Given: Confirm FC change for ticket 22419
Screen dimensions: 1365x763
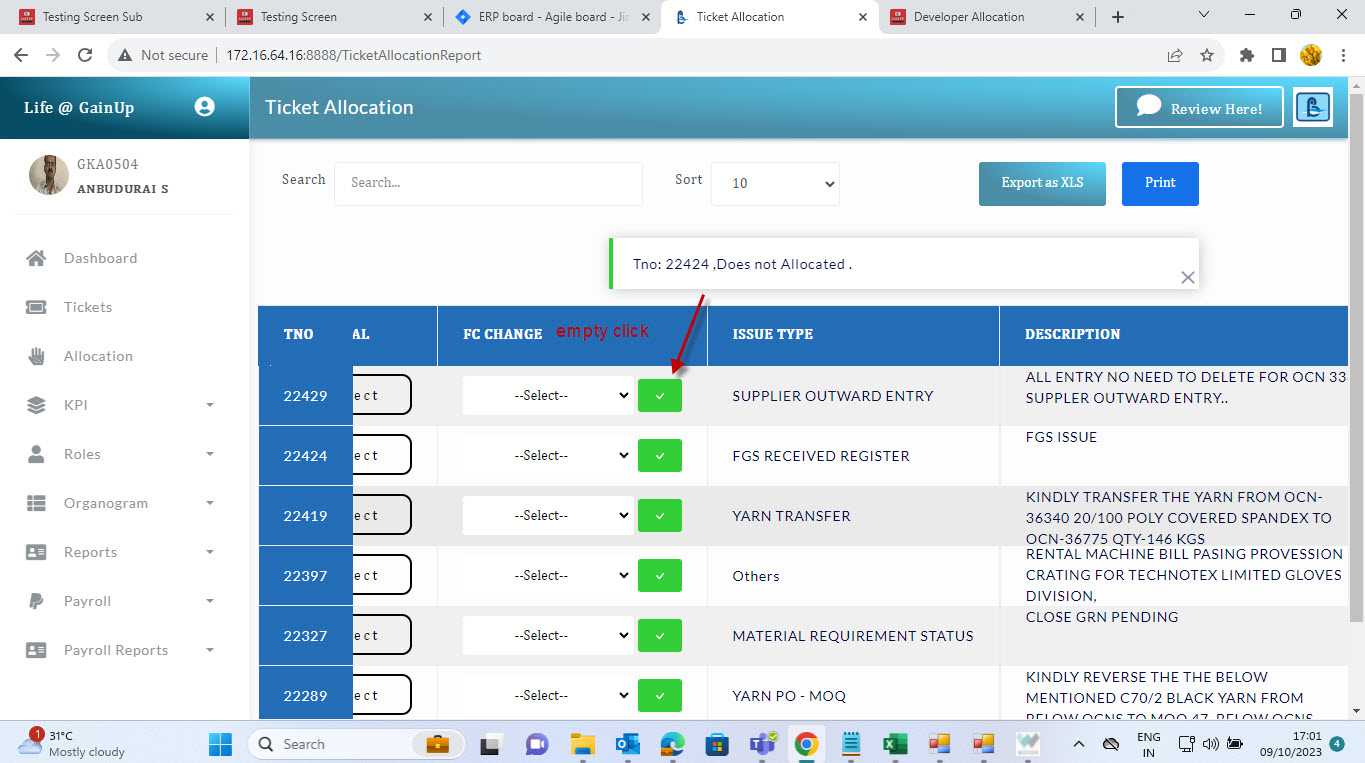Looking at the screenshot, I should coord(659,516).
